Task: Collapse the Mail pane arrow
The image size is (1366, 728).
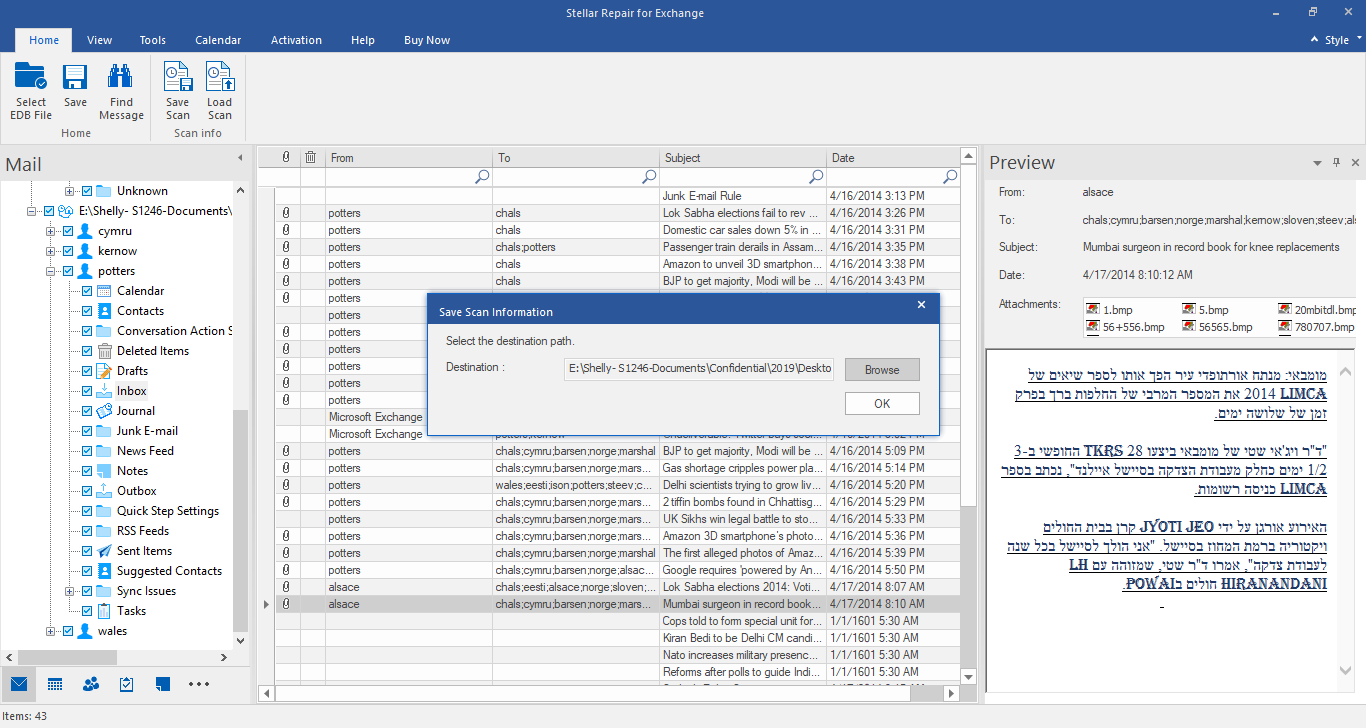Action: point(240,158)
